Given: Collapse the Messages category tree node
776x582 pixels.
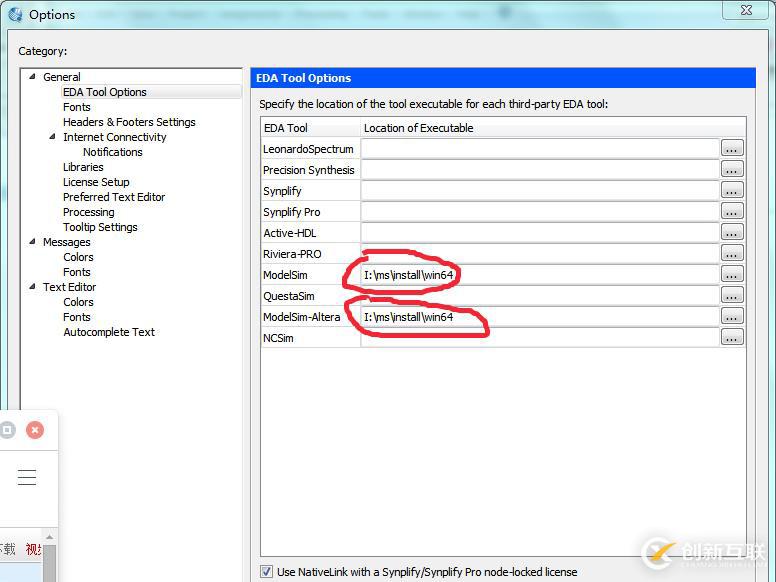Looking at the screenshot, I should pyautogui.click(x=33, y=242).
